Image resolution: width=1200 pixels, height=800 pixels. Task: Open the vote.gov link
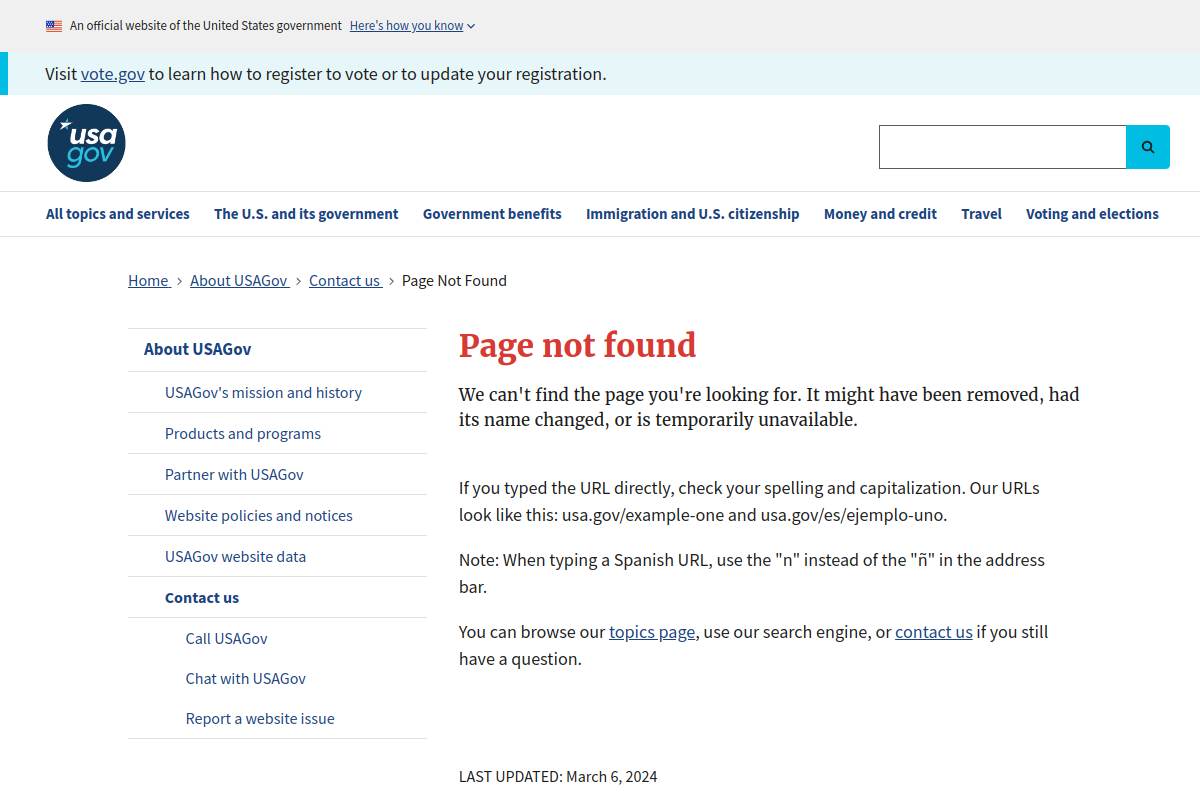[113, 74]
